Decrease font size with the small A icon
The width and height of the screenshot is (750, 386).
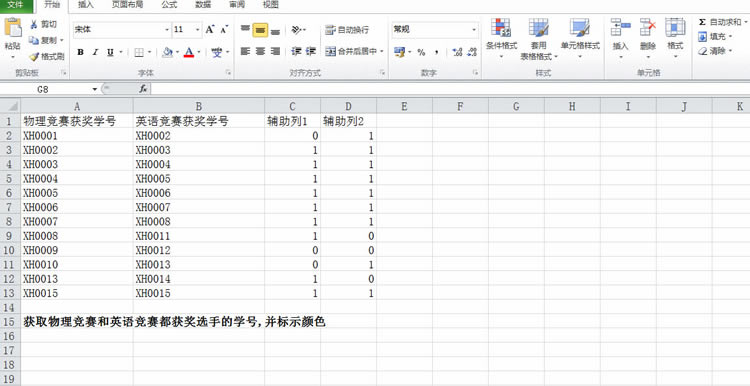pos(224,30)
